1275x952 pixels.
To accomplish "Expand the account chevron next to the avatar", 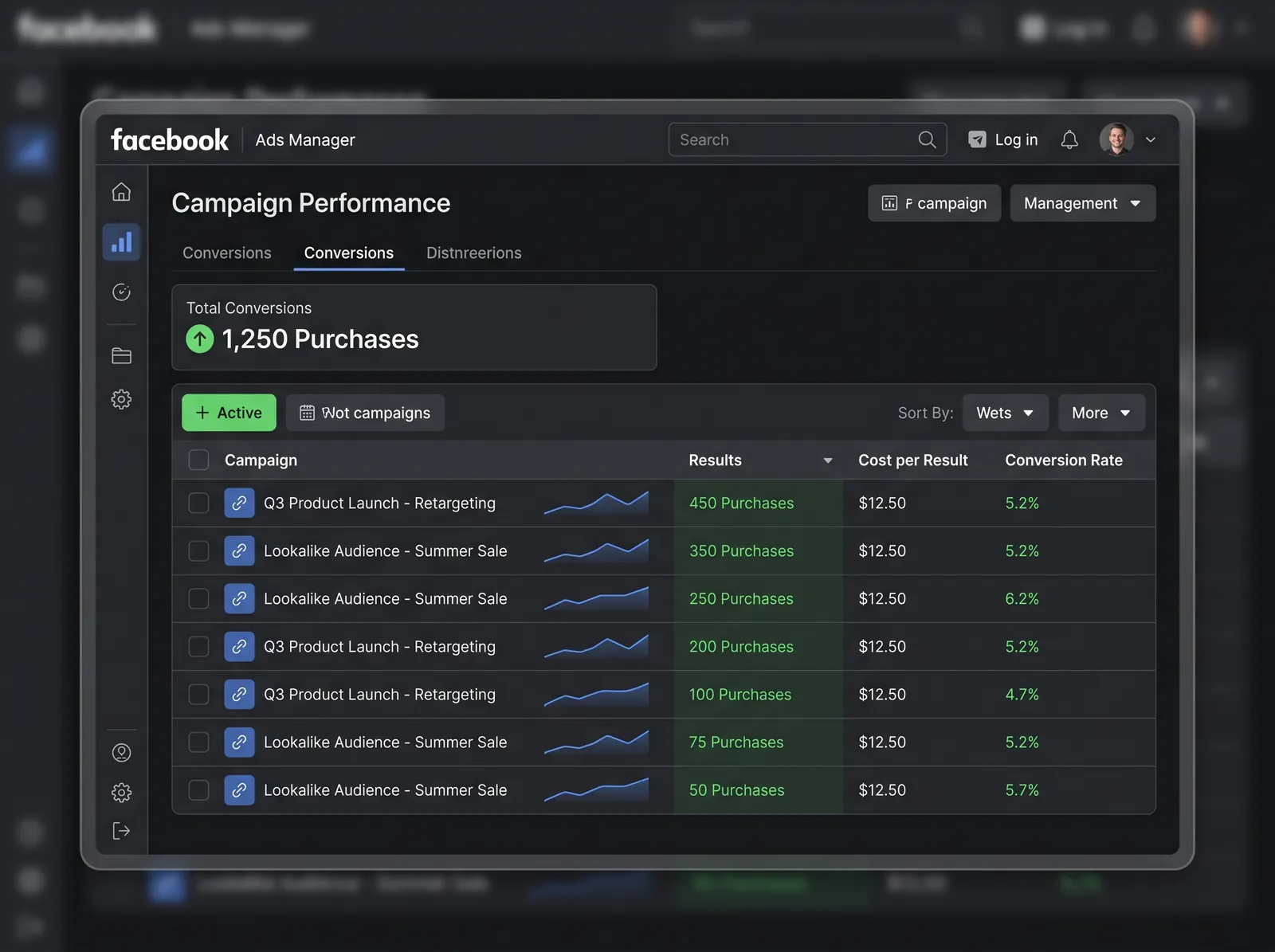I will coord(1151,140).
